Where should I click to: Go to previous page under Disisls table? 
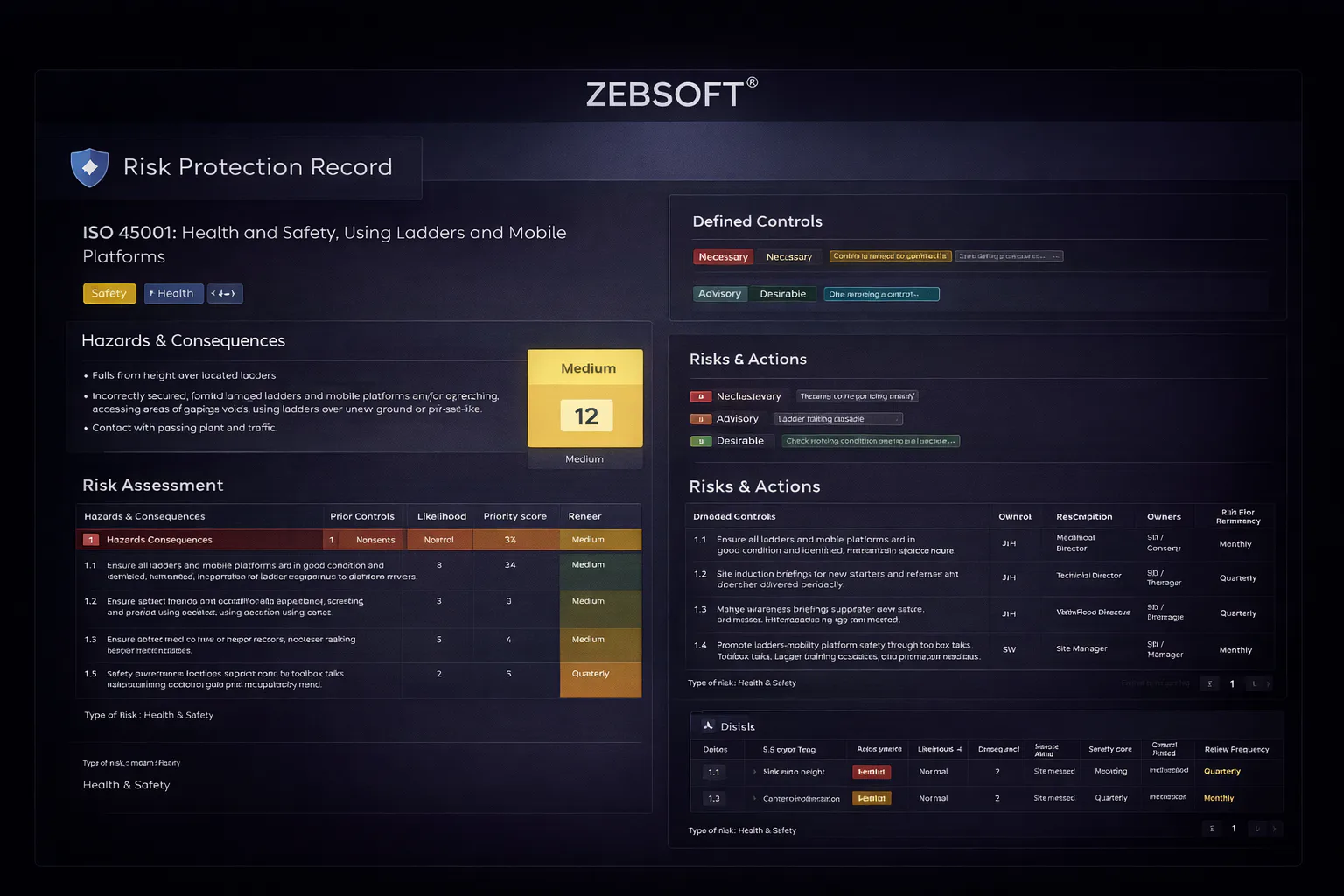pos(1212,829)
